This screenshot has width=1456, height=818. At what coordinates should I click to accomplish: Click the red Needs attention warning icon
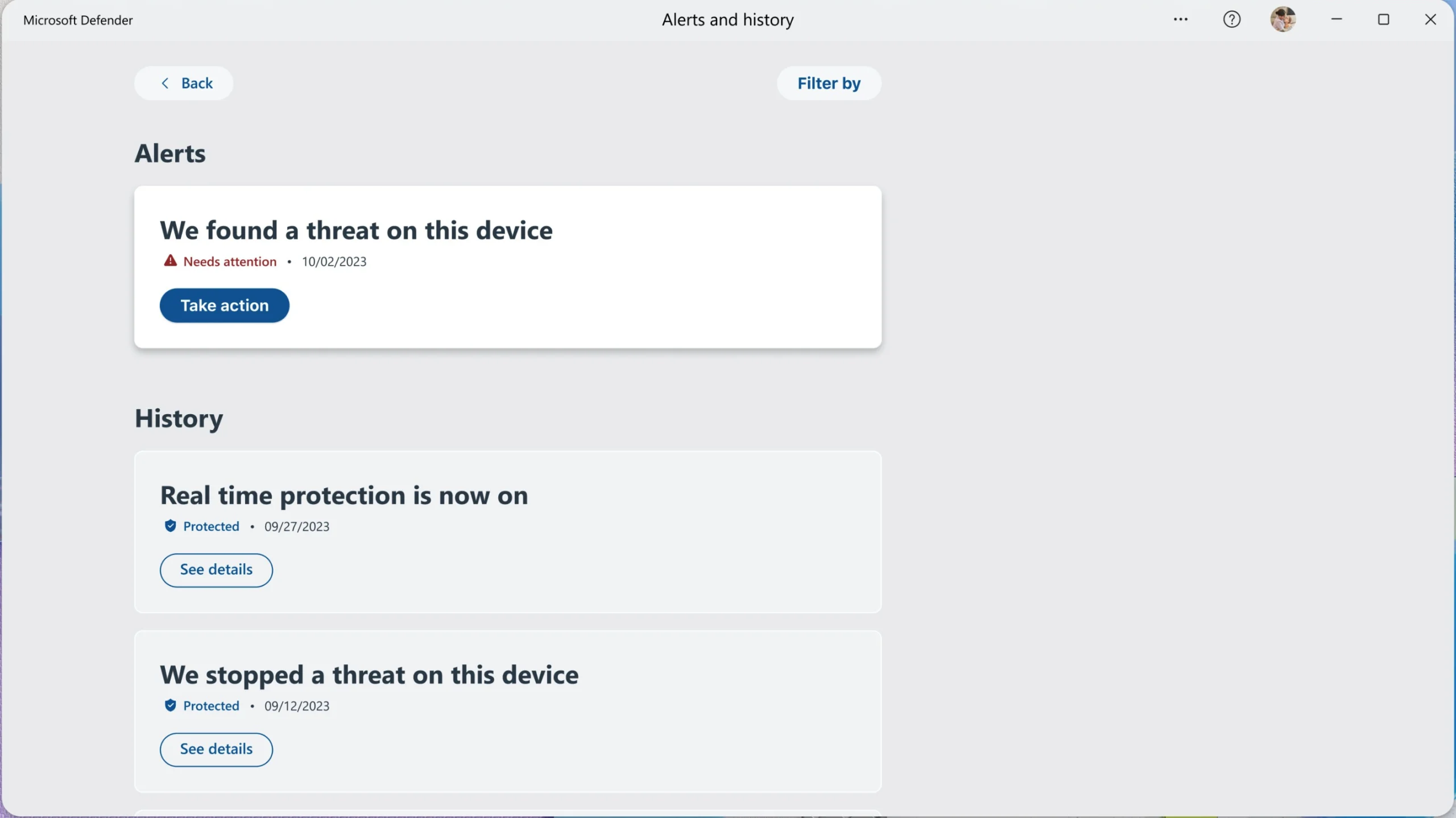[170, 261]
